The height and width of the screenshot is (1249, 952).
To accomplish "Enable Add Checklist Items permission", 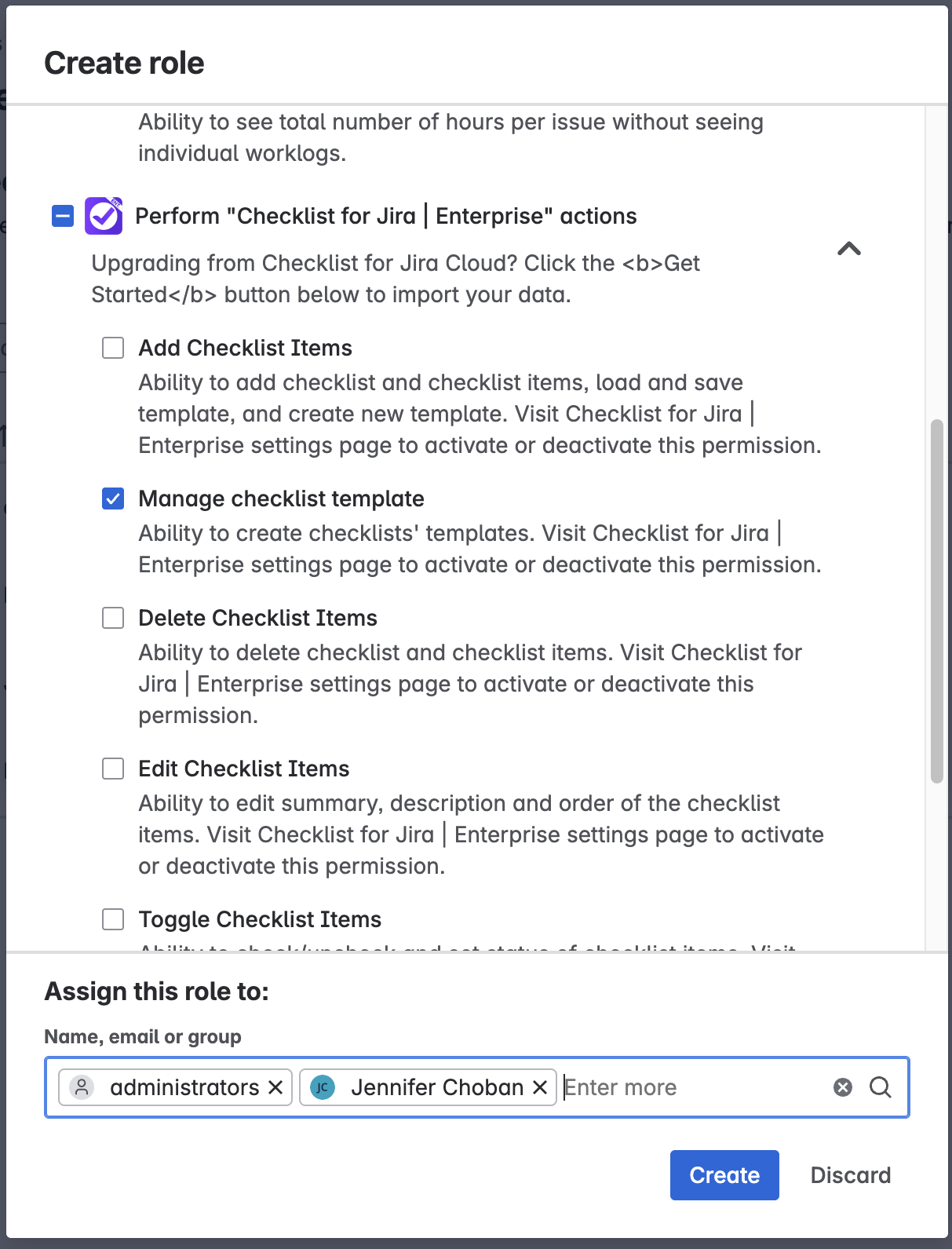I will (x=113, y=348).
